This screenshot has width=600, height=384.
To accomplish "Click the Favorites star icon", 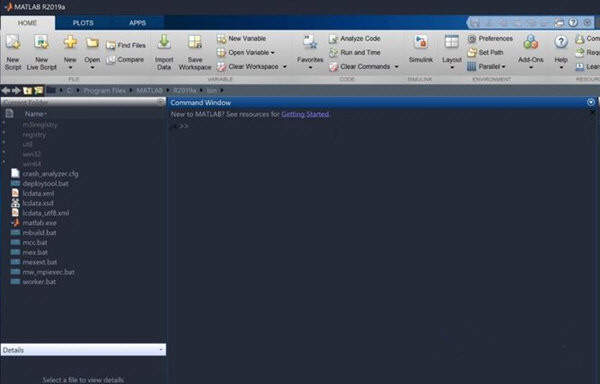I will click(x=310, y=42).
